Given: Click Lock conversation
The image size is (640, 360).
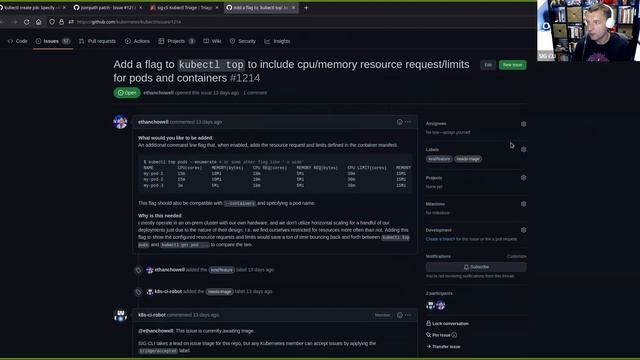Looking at the screenshot, I should pyautogui.click(x=447, y=324).
